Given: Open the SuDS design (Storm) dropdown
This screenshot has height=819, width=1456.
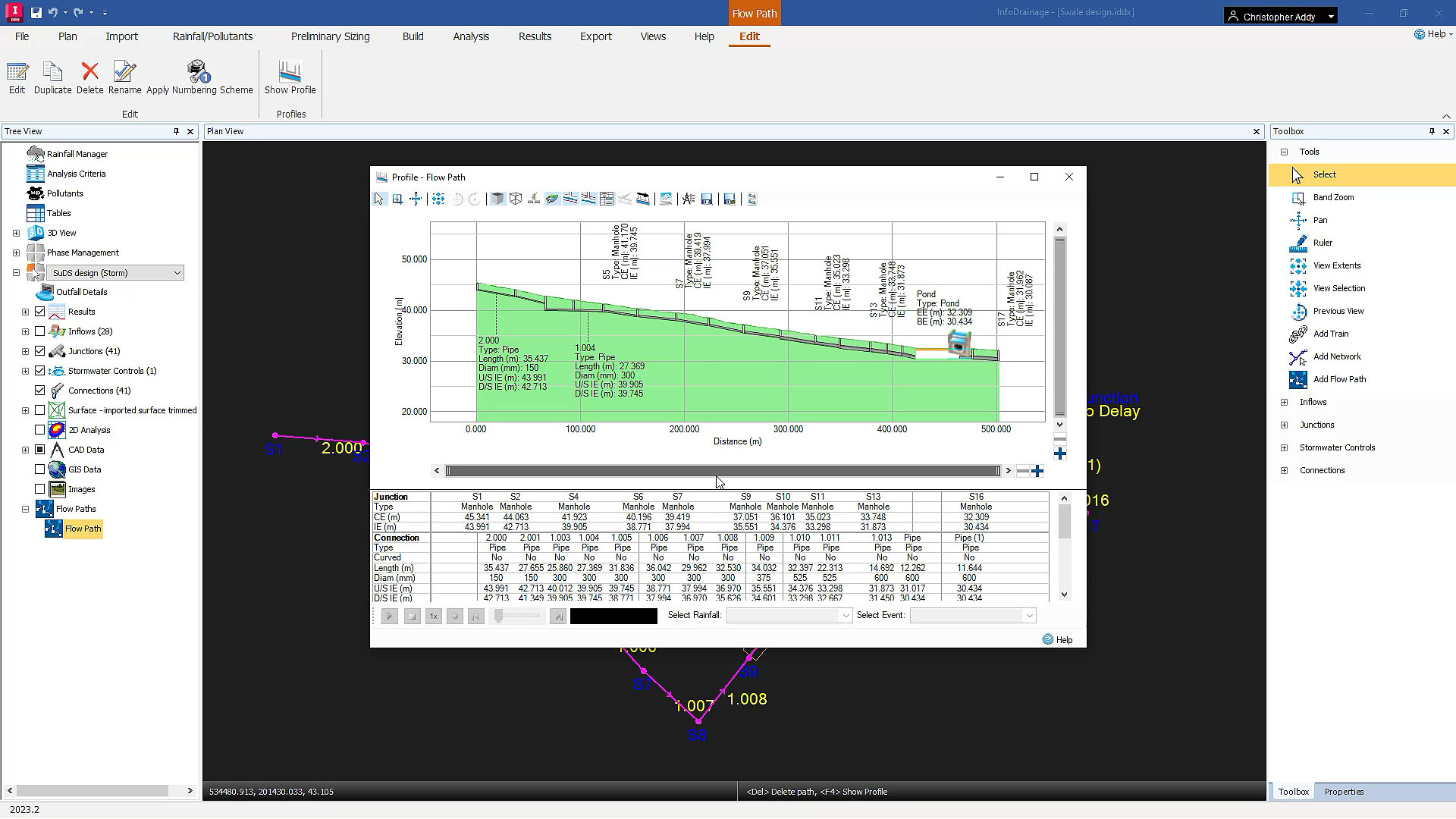Looking at the screenshot, I should tap(177, 273).
